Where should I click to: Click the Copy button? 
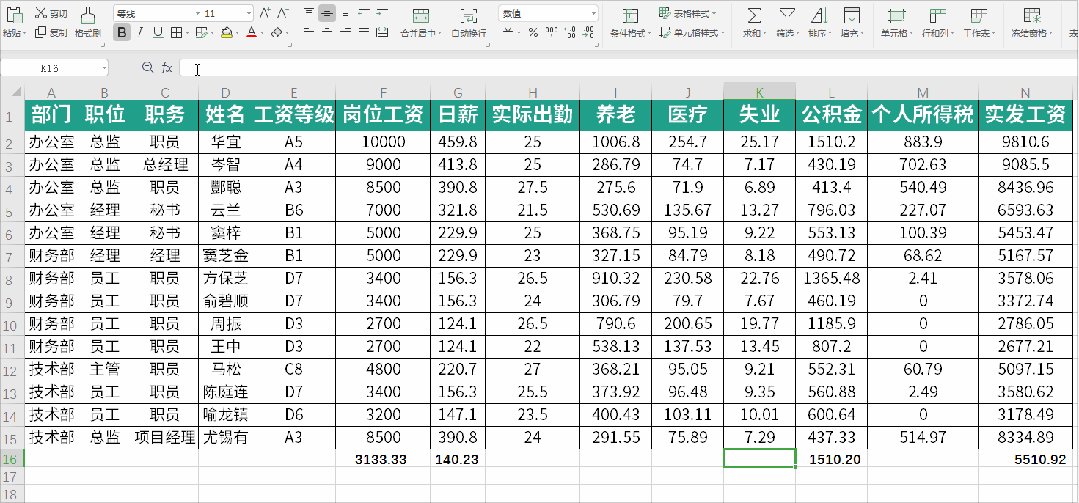pyautogui.click(x=52, y=32)
